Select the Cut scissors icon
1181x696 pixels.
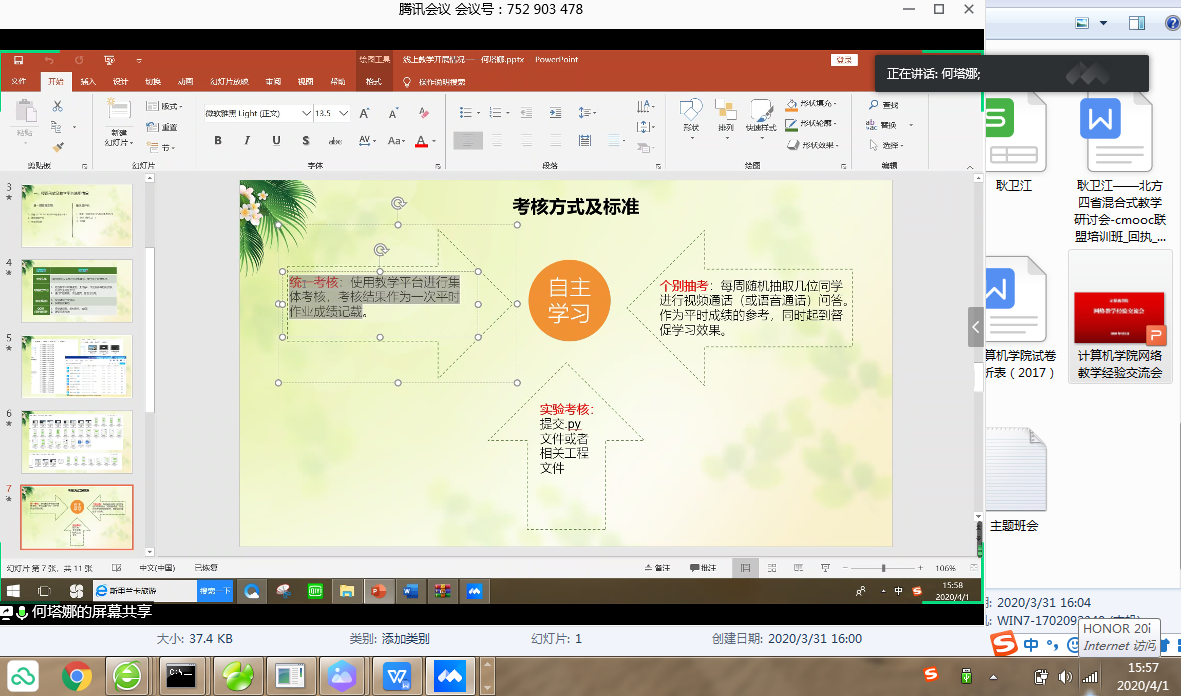click(57, 106)
